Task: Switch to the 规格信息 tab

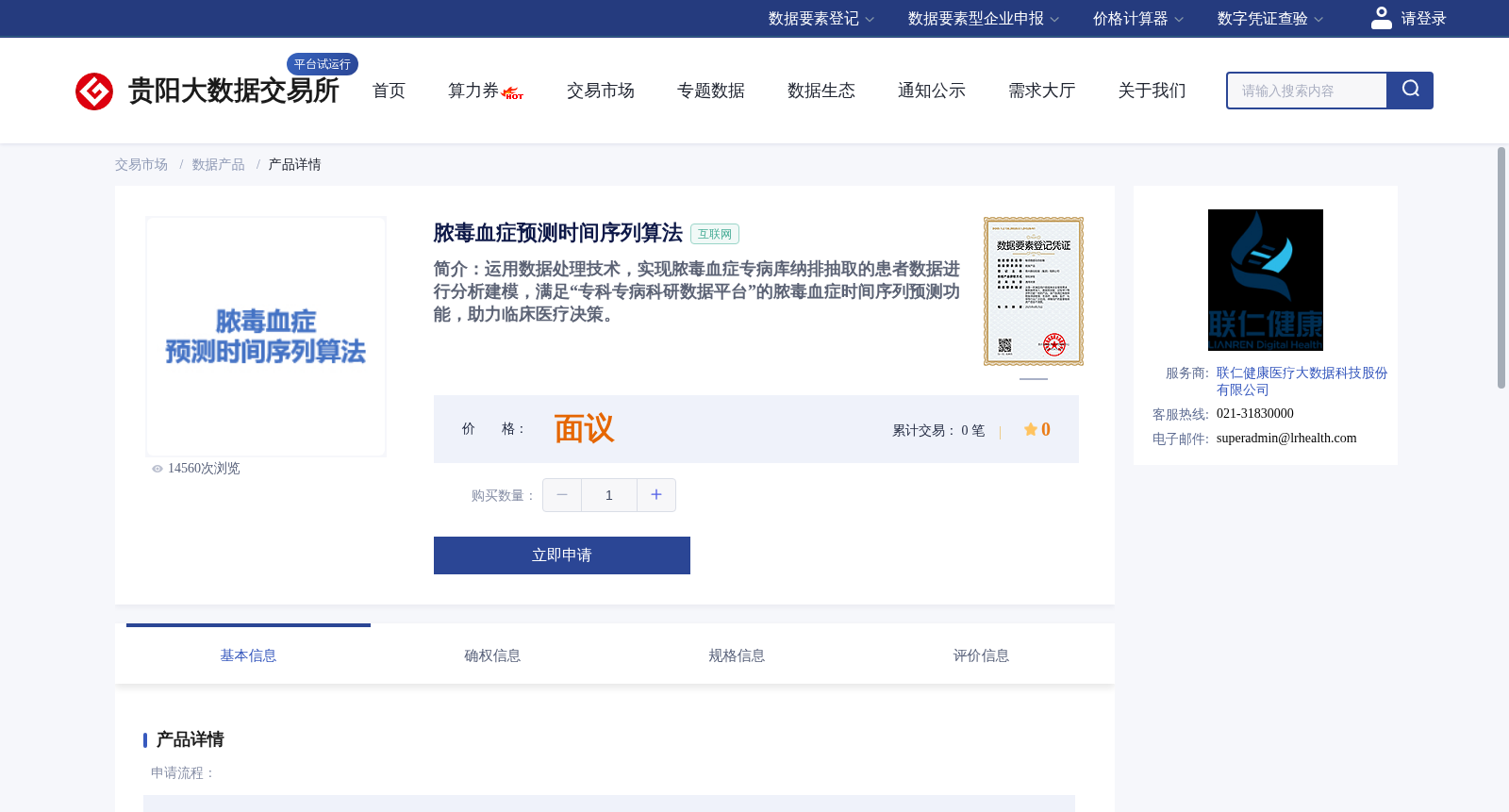Action: [737, 655]
